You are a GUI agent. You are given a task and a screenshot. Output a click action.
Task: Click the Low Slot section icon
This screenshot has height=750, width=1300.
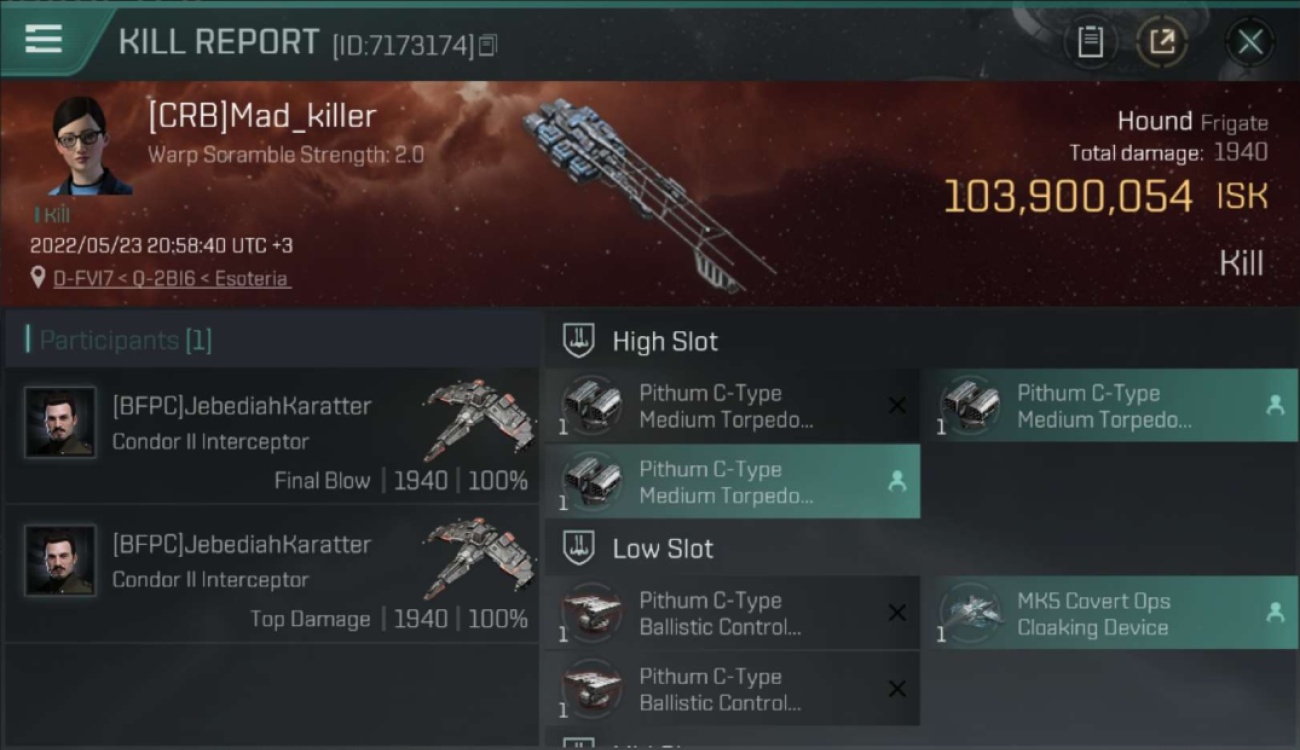click(x=579, y=547)
